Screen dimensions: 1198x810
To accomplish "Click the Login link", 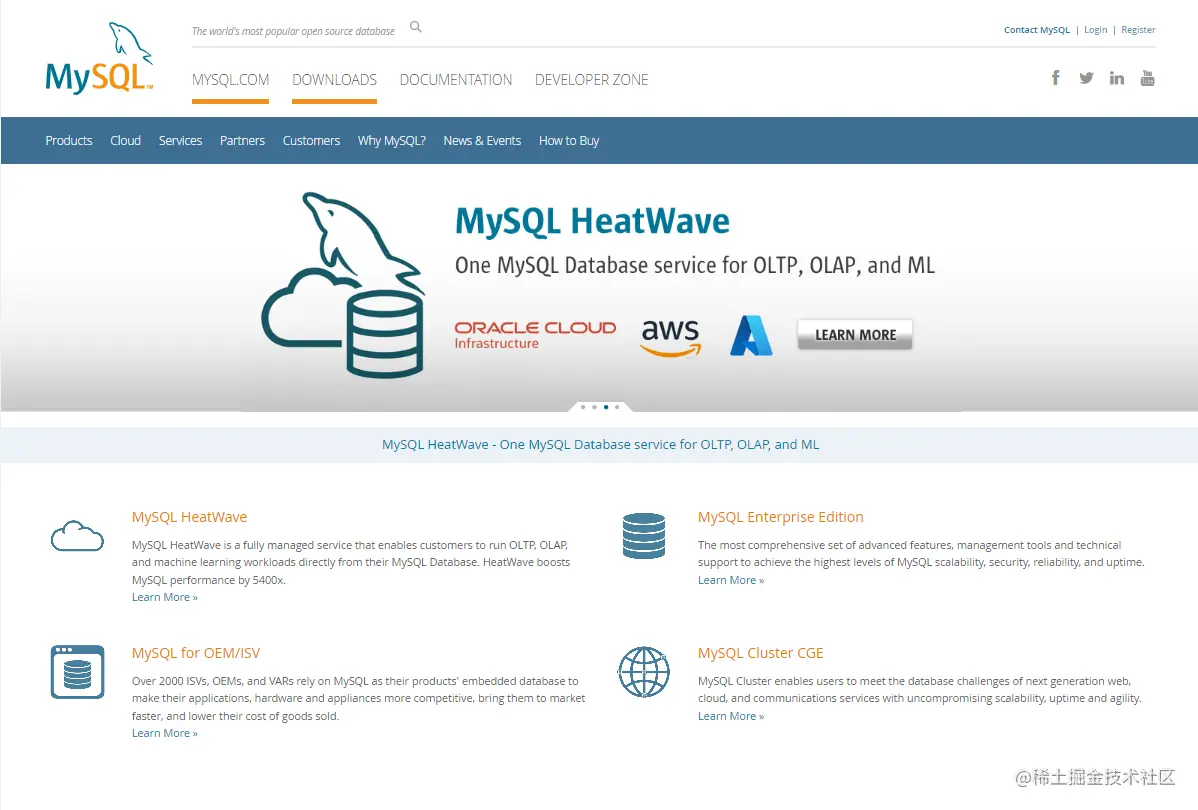I will (1096, 30).
